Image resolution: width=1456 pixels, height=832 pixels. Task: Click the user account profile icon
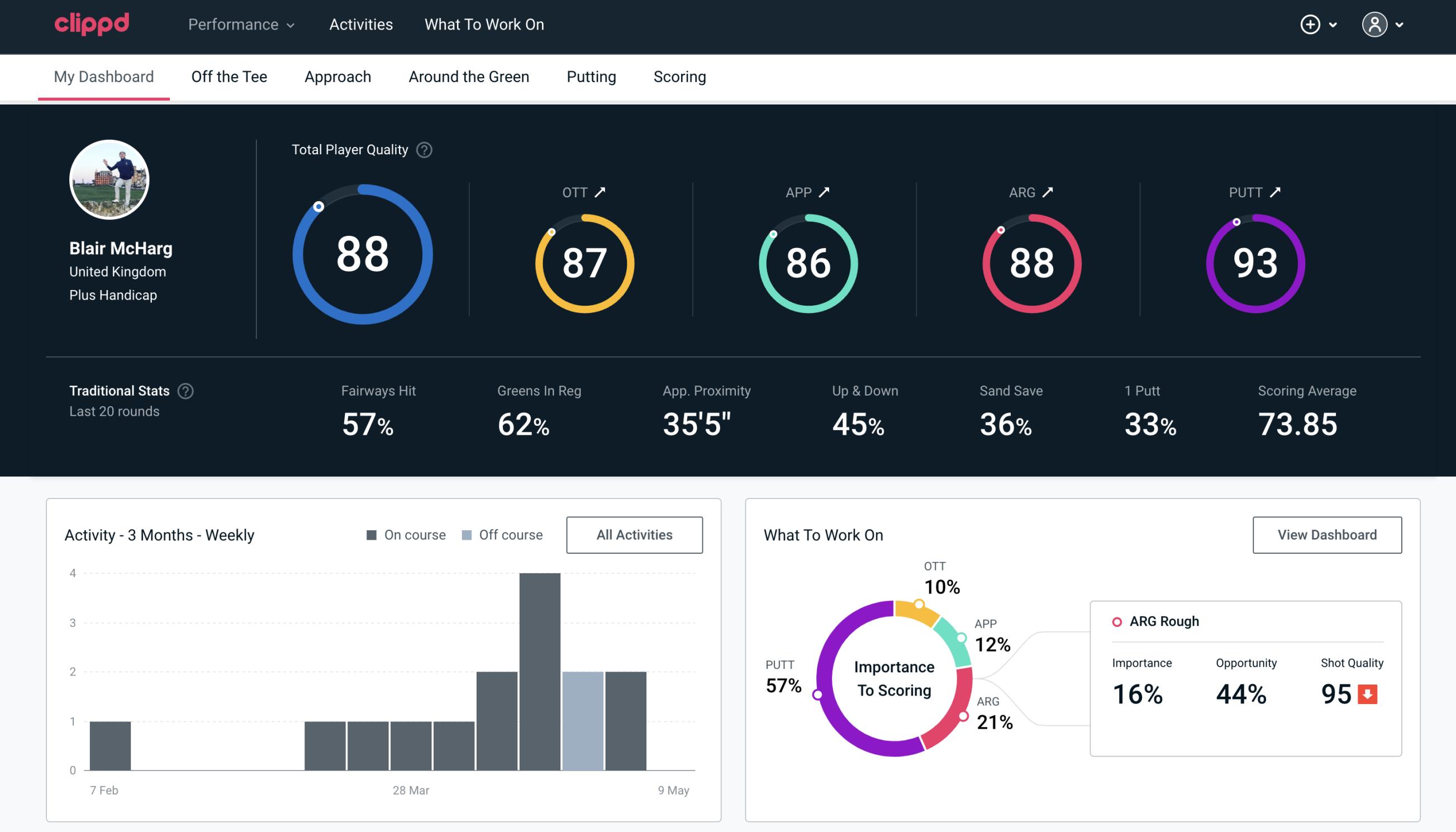pos(1375,24)
